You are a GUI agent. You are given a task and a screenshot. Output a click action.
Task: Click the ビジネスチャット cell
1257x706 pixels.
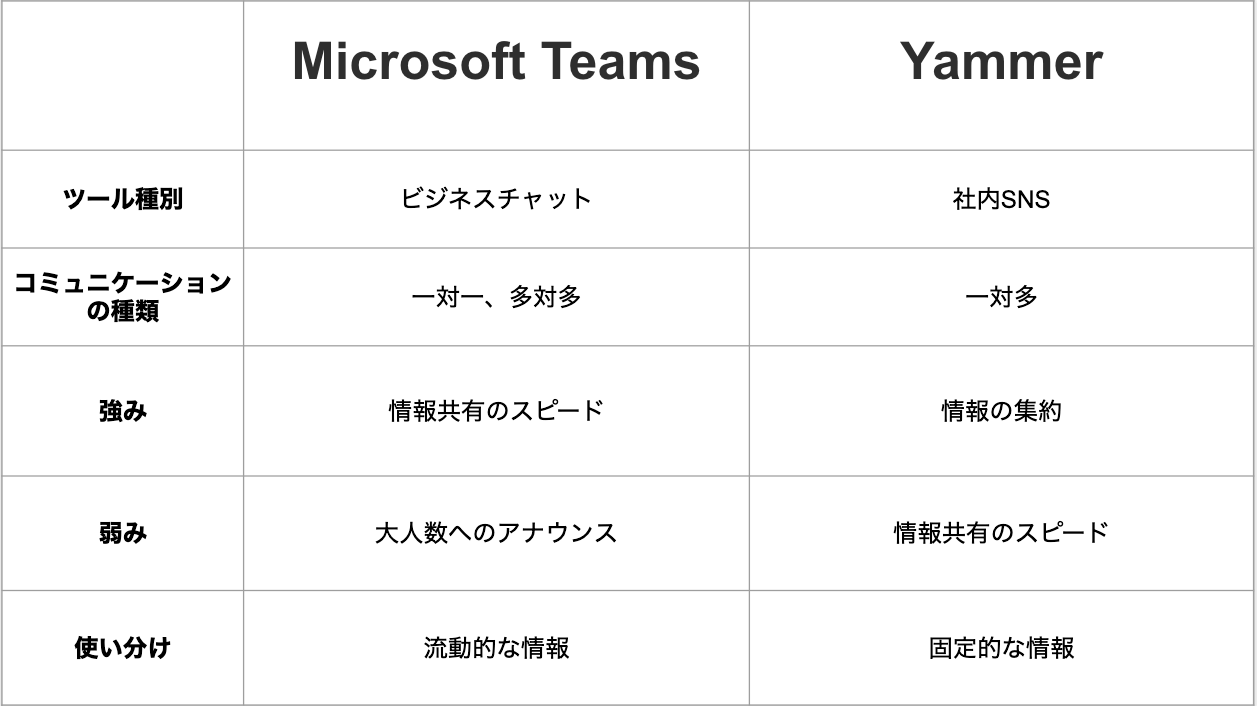point(496,199)
